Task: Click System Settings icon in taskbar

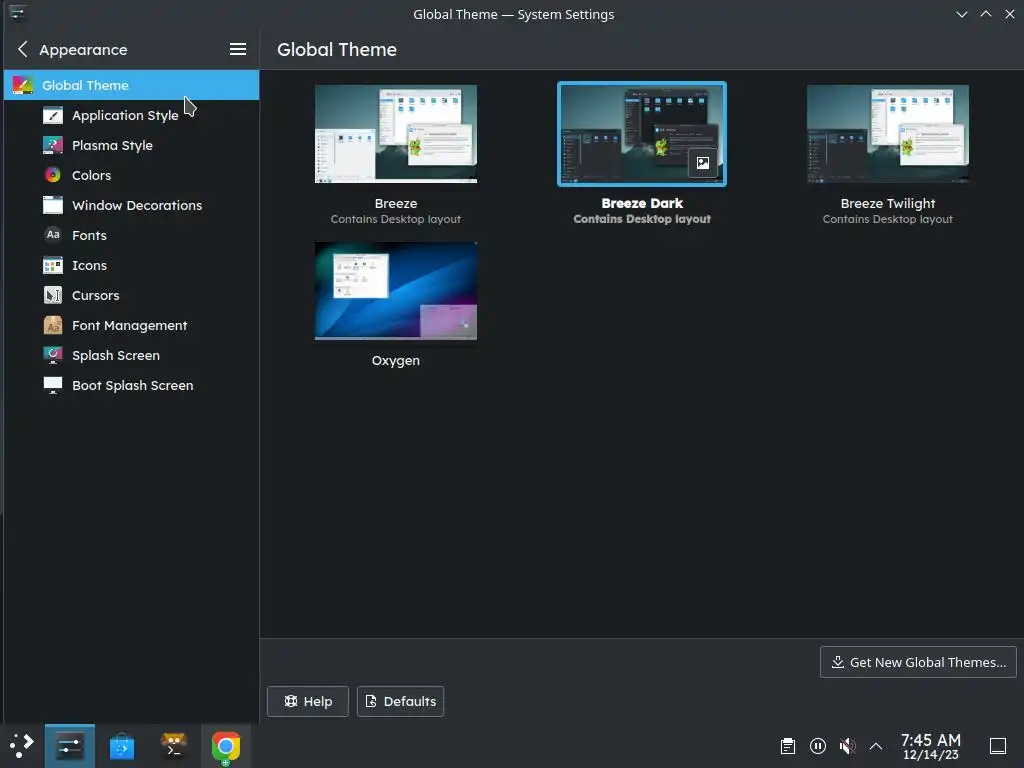Action: 69,746
